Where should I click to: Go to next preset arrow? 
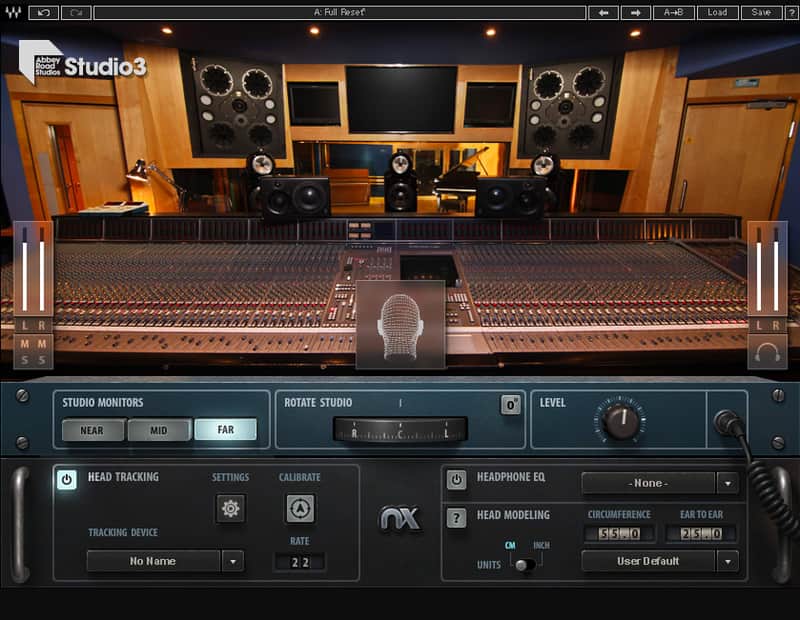(635, 12)
